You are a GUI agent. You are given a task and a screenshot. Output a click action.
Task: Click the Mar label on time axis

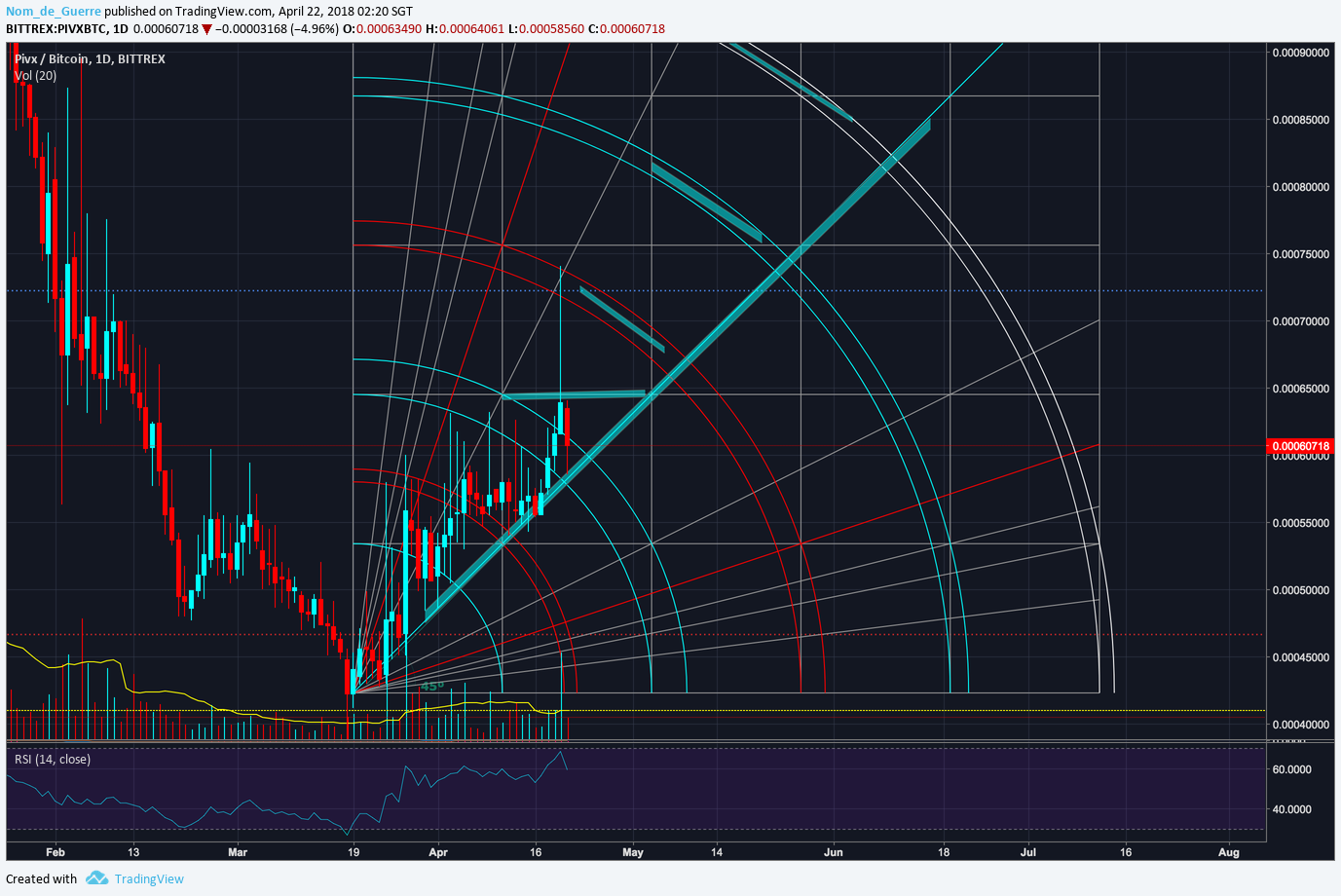238,852
